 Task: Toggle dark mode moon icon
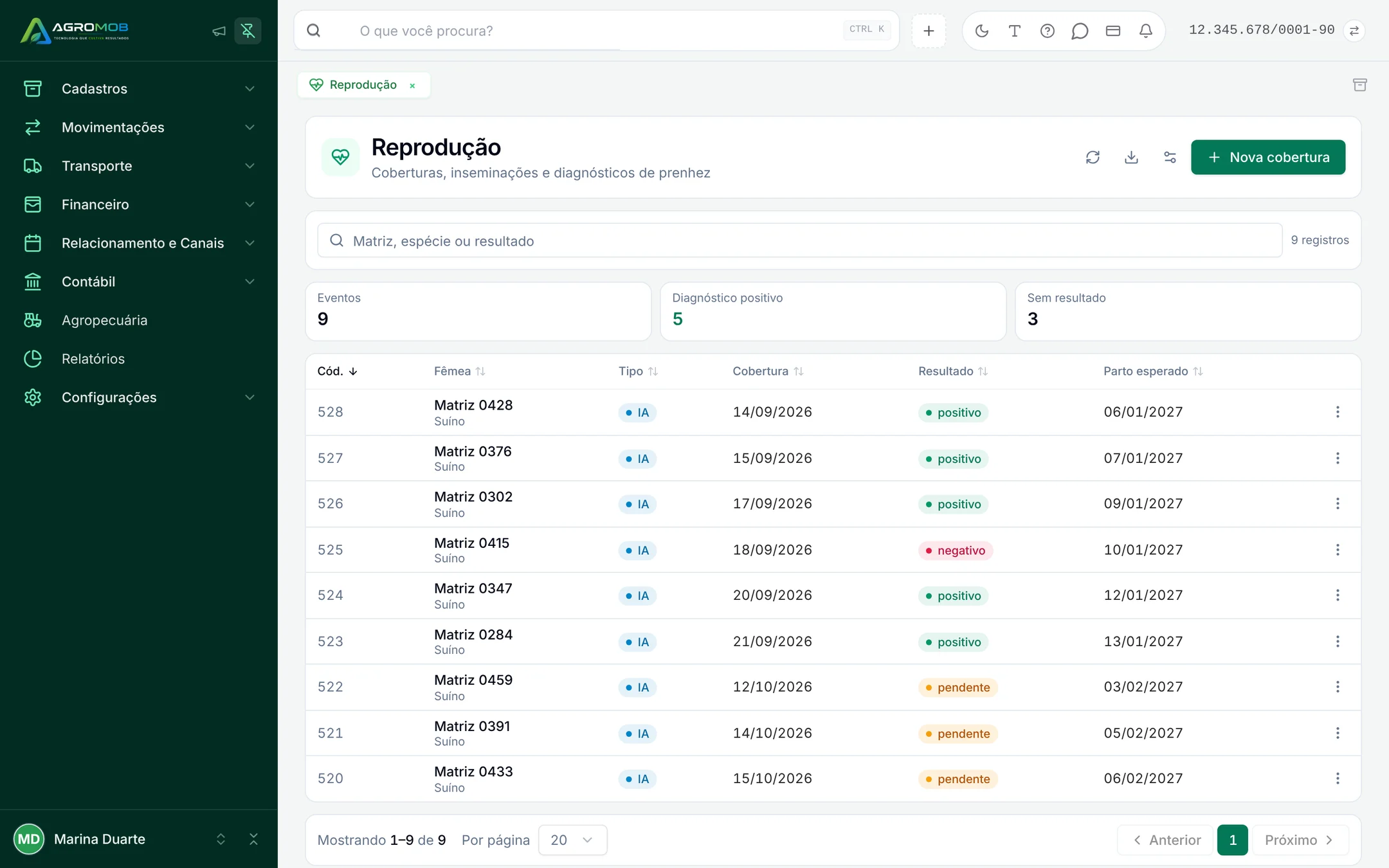pos(981,31)
